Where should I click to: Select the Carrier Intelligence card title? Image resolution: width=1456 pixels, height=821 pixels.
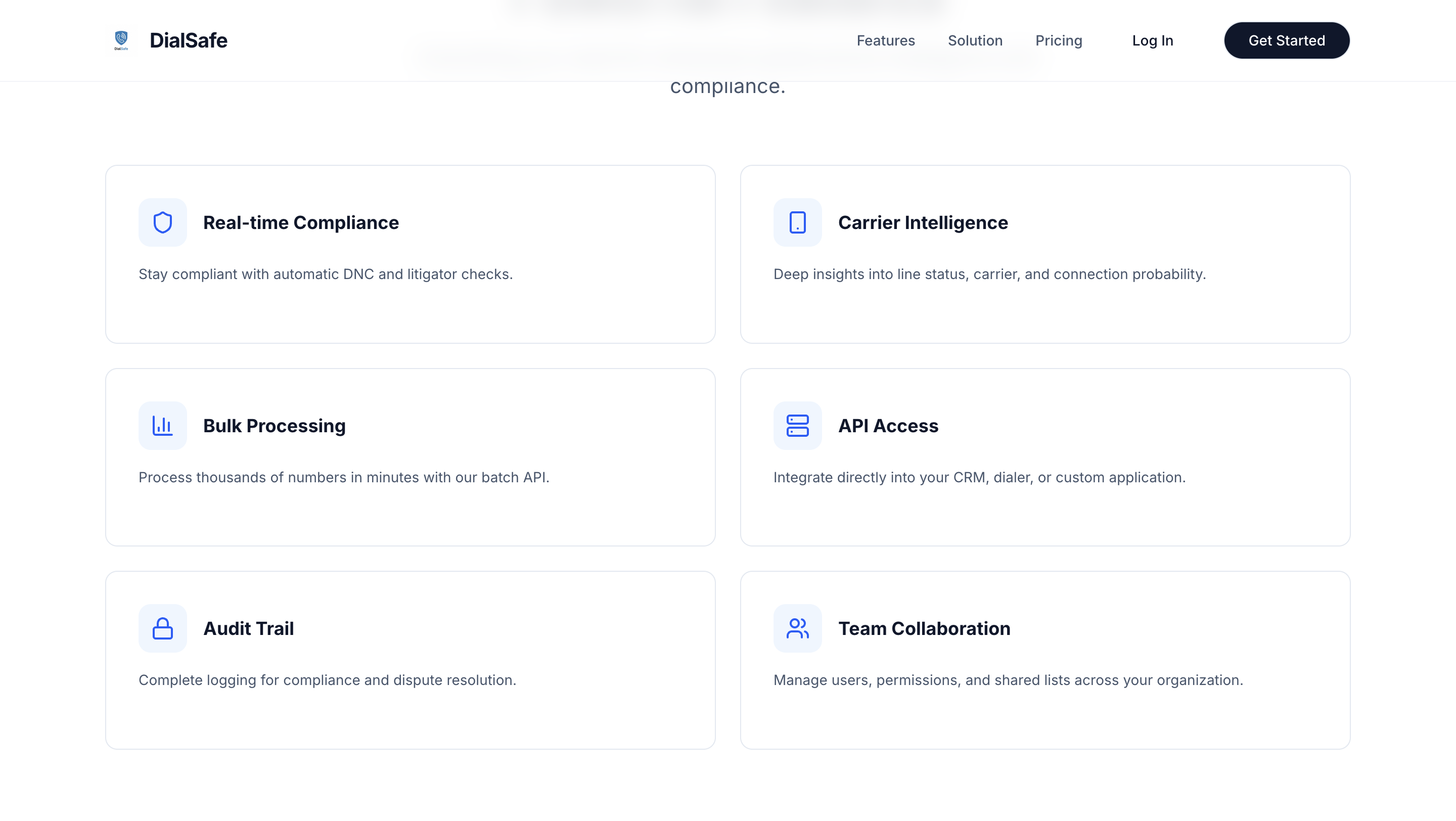click(923, 222)
